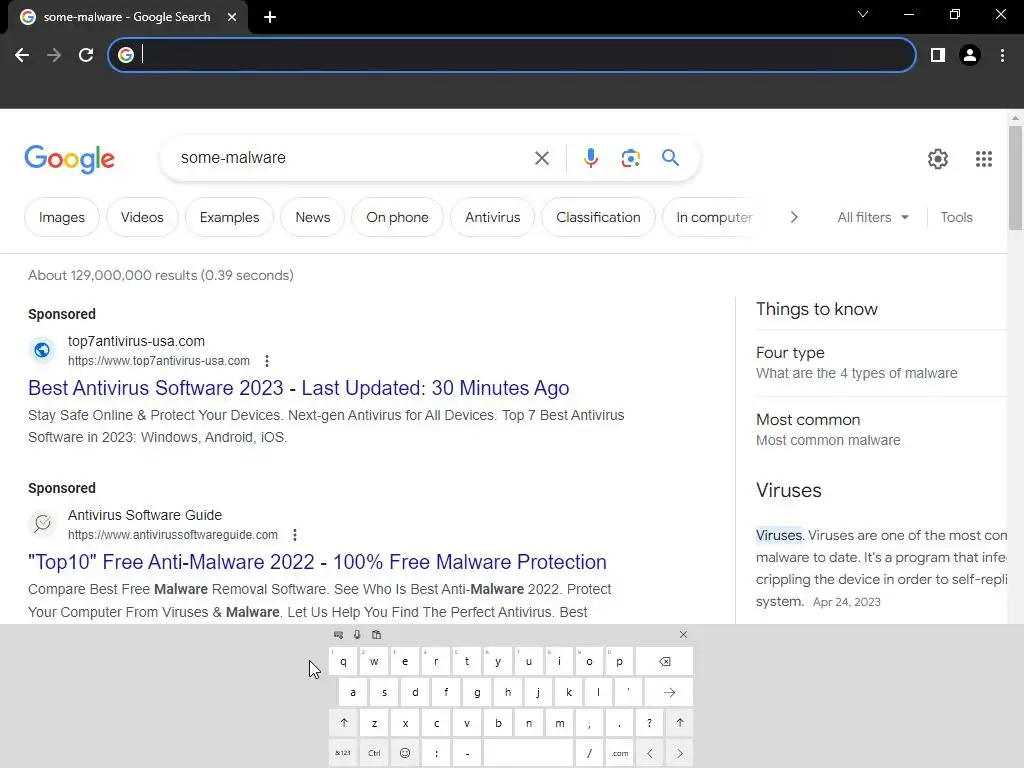Screen dimensions: 1024x768
Task: Click the some-malware search input field
Action: click(353, 158)
